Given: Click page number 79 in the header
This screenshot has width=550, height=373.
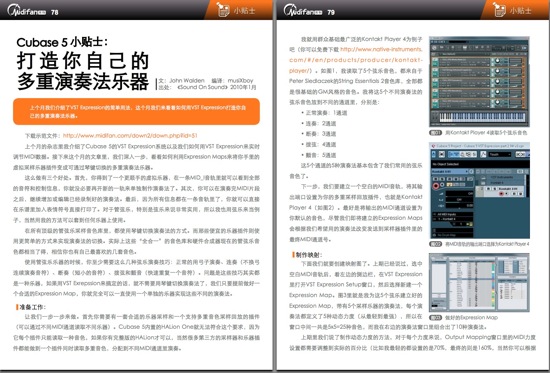Looking at the screenshot, I should click(331, 12).
